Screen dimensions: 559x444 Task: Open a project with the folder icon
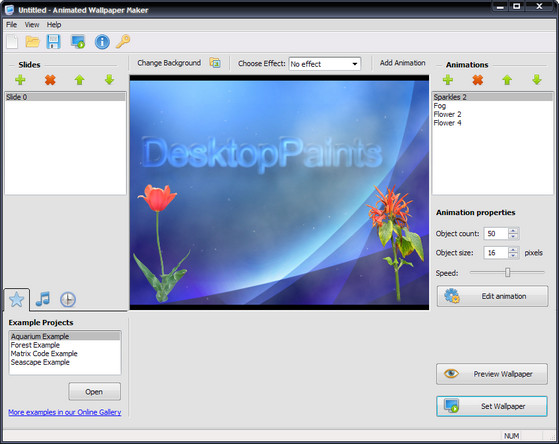click(32, 42)
